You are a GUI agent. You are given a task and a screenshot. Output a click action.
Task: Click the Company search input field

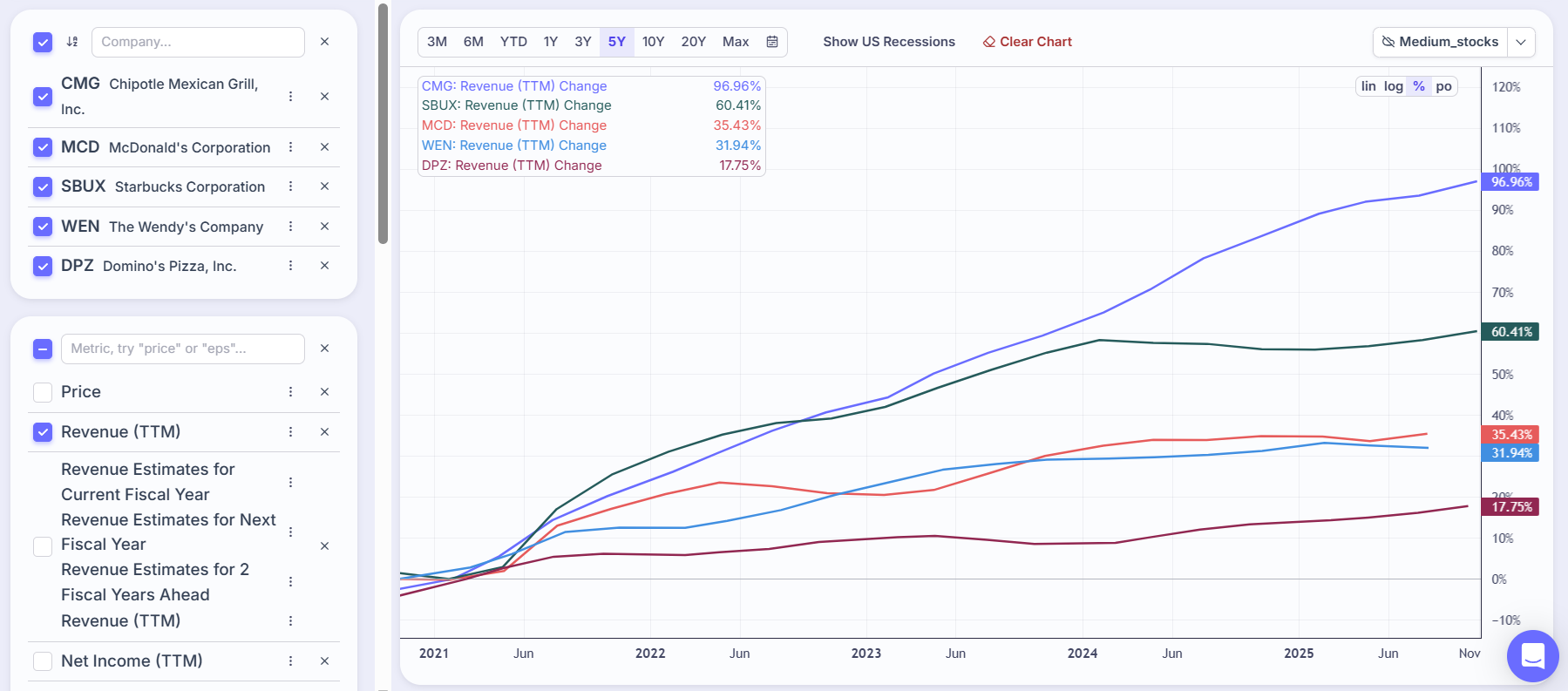pyautogui.click(x=198, y=42)
